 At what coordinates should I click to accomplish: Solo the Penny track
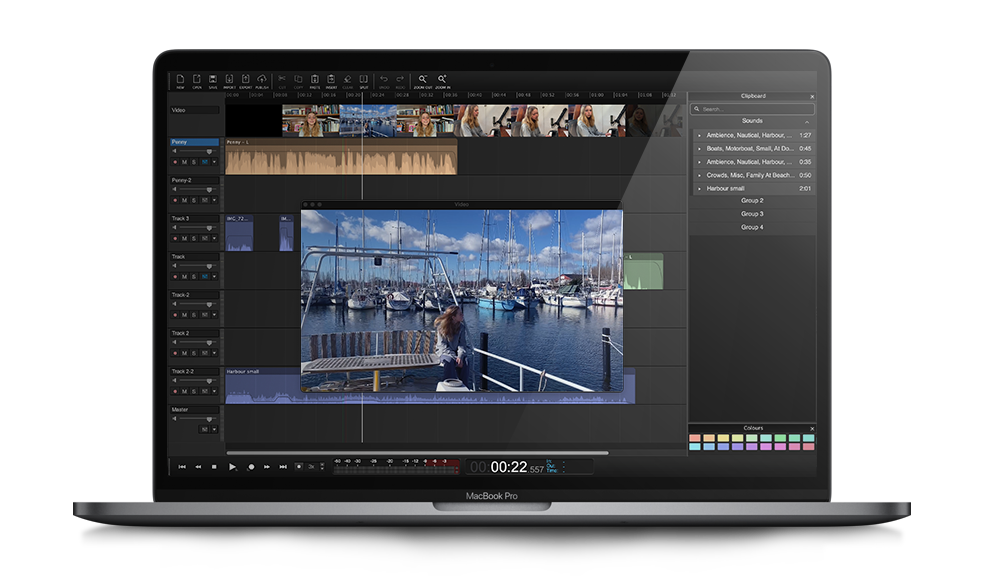pos(194,162)
